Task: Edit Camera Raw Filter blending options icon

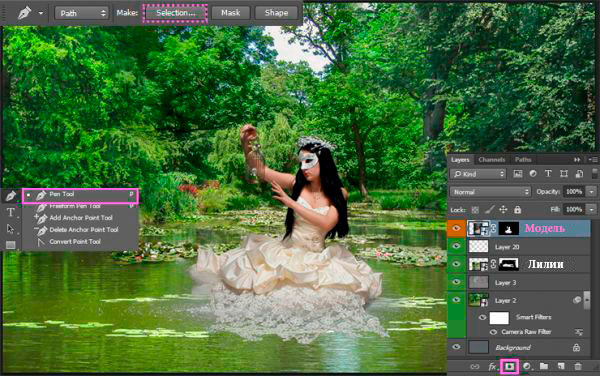Action: [x=579, y=332]
